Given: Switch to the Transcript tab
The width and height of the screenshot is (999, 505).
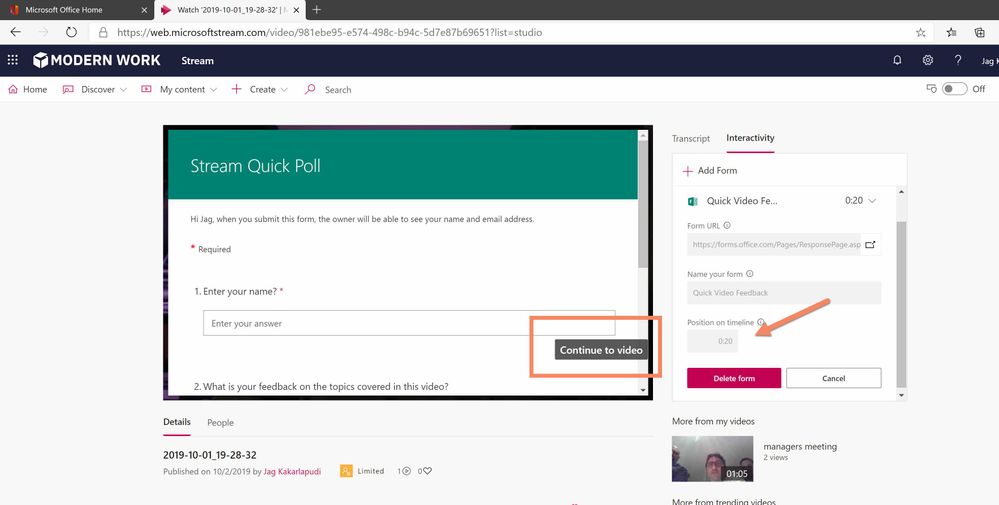Looking at the screenshot, I should tap(691, 138).
